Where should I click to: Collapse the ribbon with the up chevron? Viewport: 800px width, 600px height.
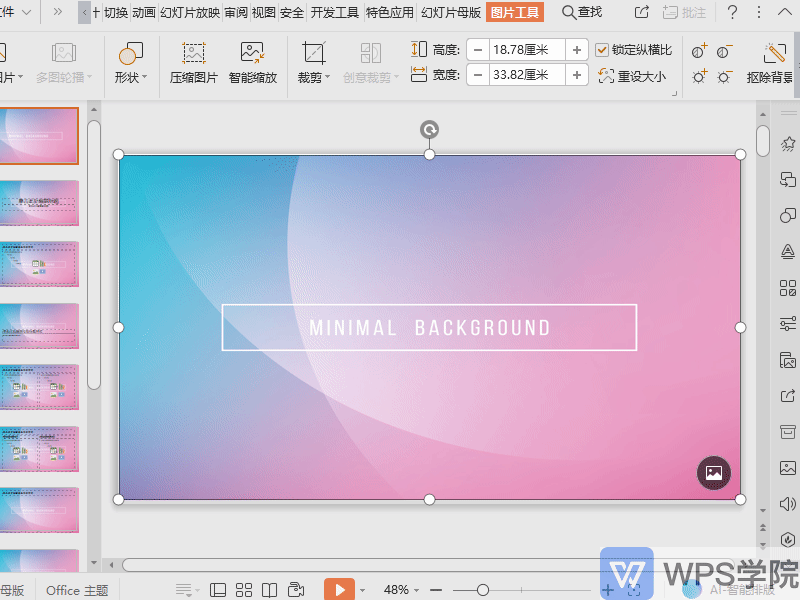click(x=785, y=12)
